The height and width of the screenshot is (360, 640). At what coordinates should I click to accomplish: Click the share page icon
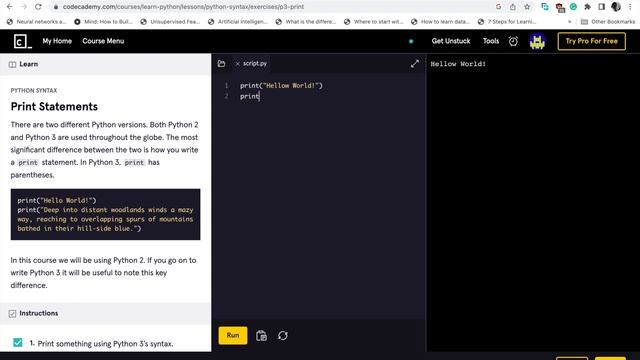513,7
